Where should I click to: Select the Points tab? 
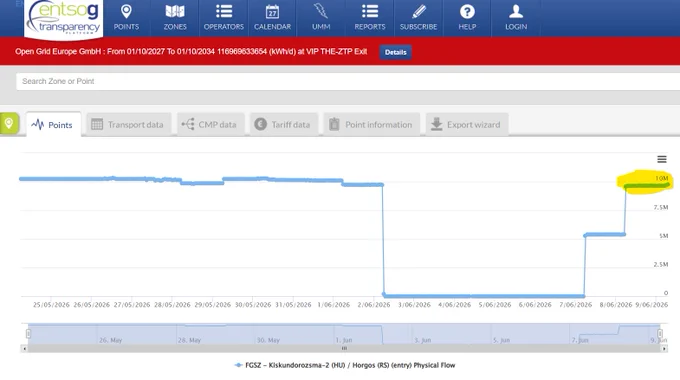(53, 124)
